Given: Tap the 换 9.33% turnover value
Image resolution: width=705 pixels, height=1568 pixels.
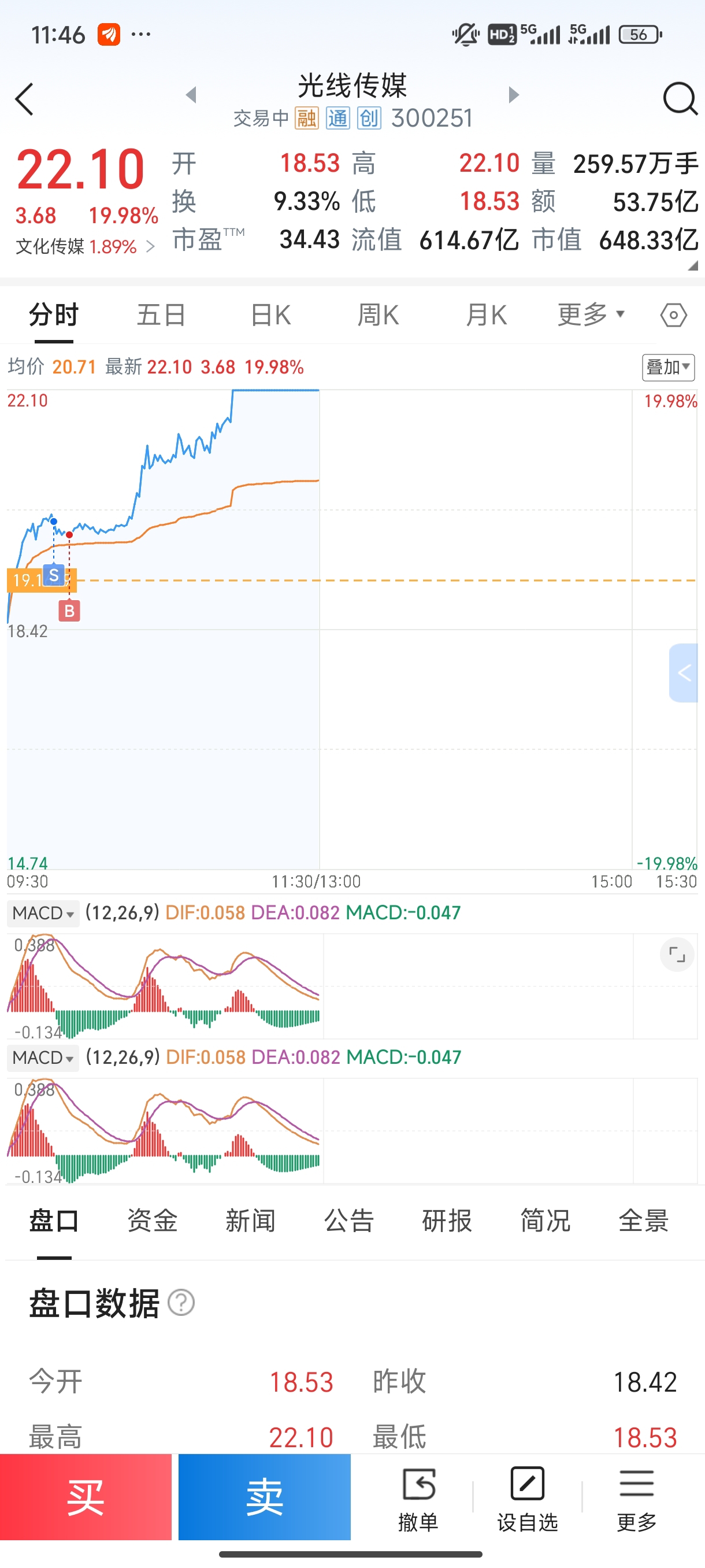Looking at the screenshot, I should [x=307, y=201].
